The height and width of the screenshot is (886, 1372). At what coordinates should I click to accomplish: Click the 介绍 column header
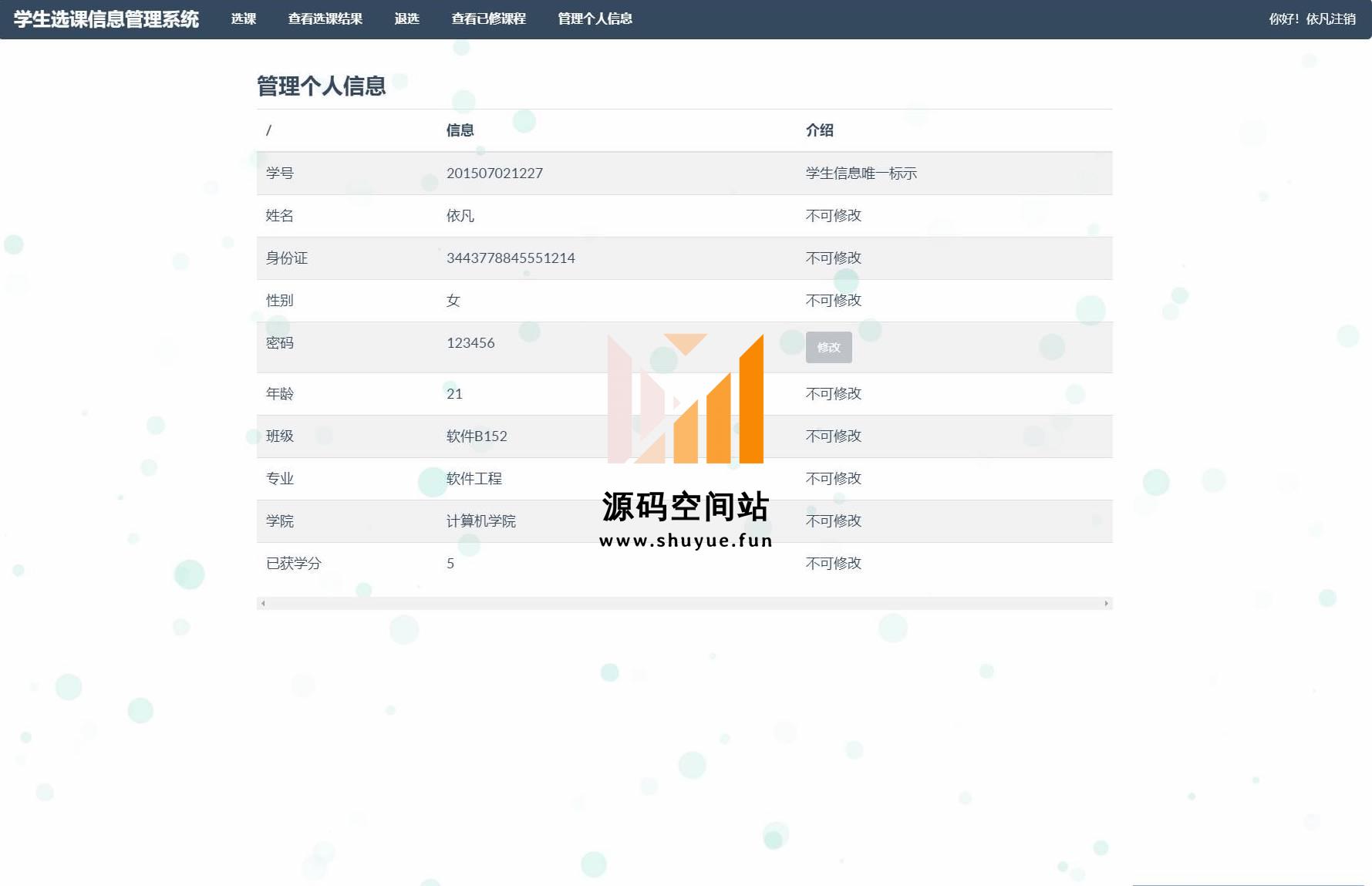pyautogui.click(x=820, y=130)
